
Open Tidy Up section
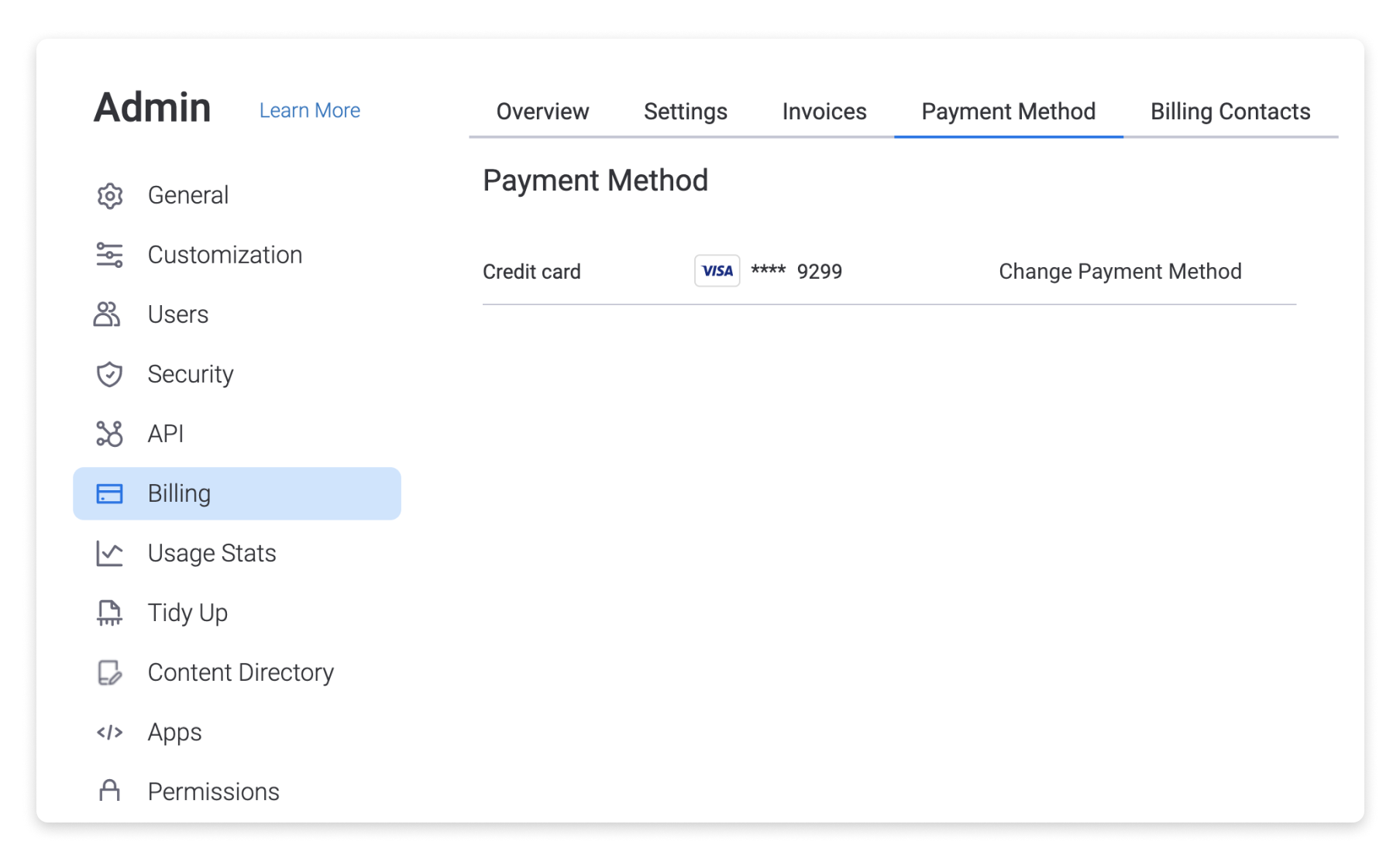pyautogui.click(x=237, y=613)
